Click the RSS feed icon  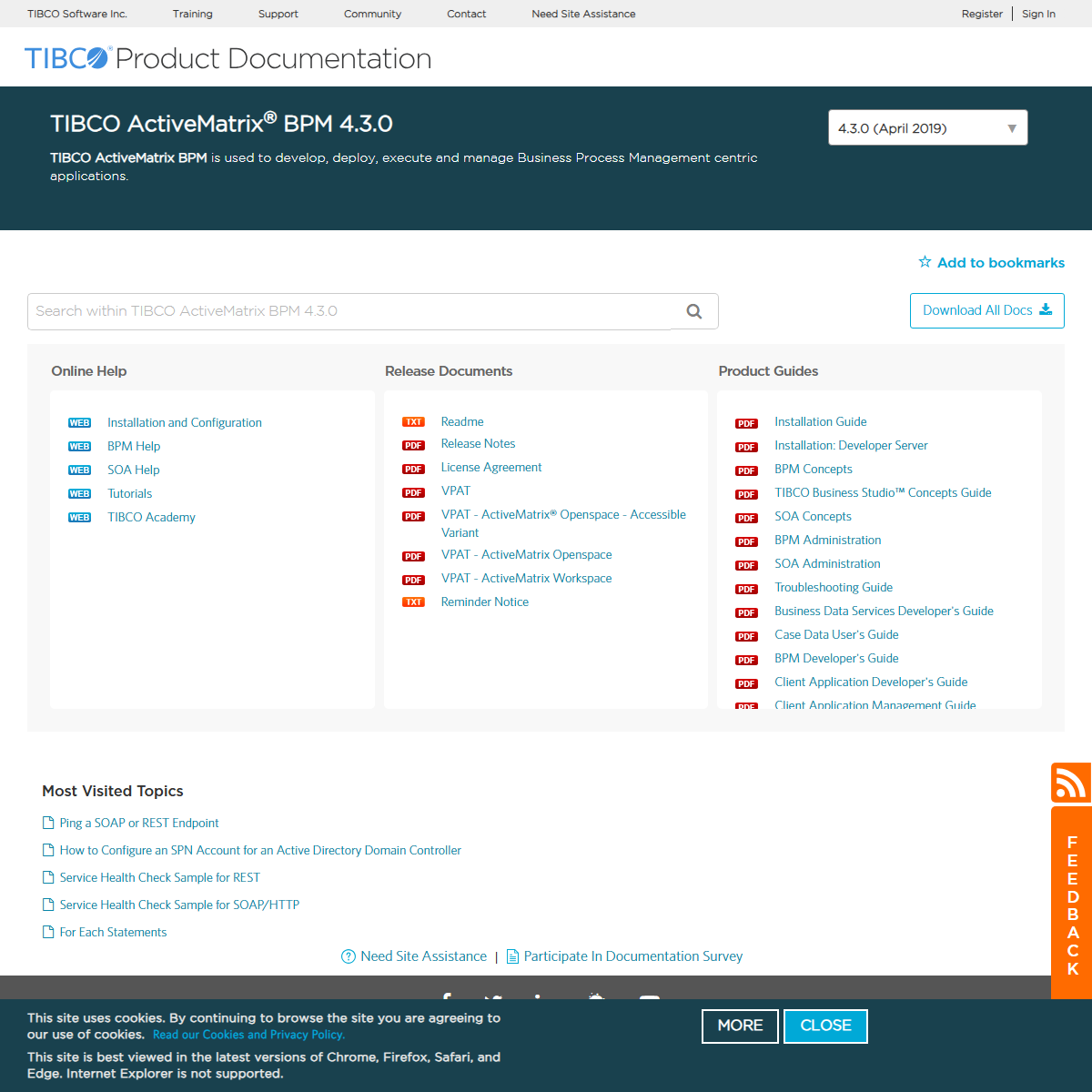click(1071, 783)
